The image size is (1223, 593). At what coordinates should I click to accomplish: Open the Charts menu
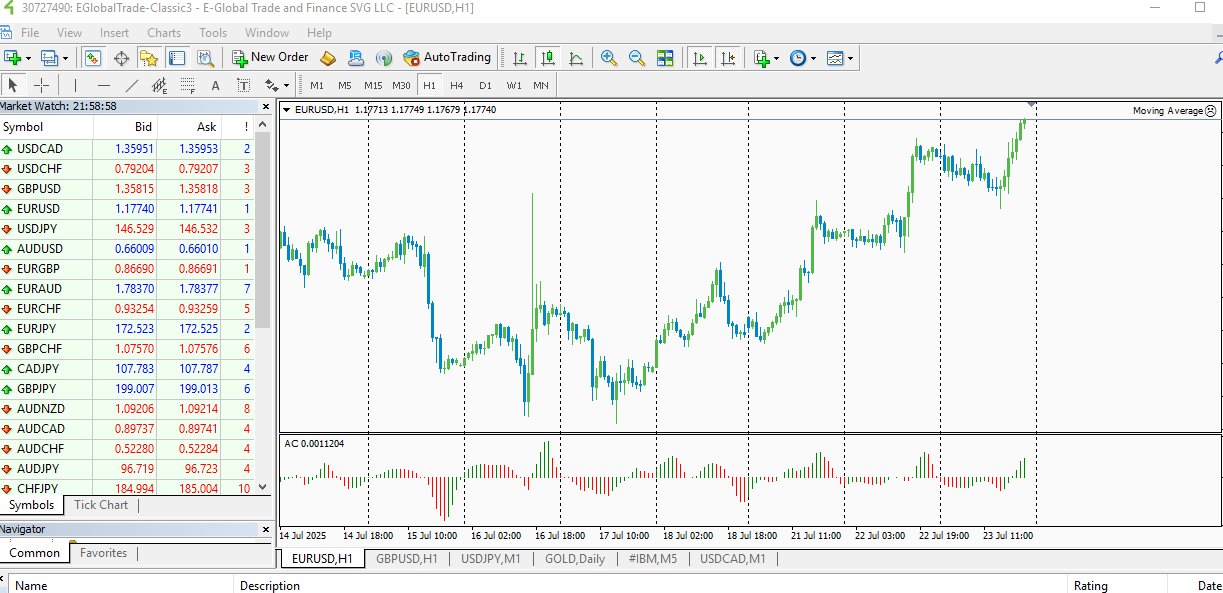164,32
